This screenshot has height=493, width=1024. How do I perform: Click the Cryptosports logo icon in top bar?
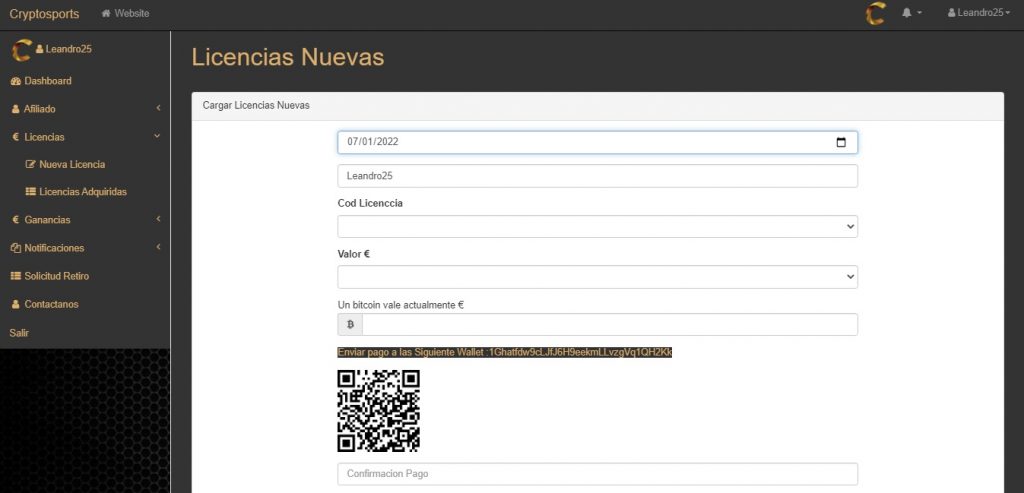coord(876,13)
